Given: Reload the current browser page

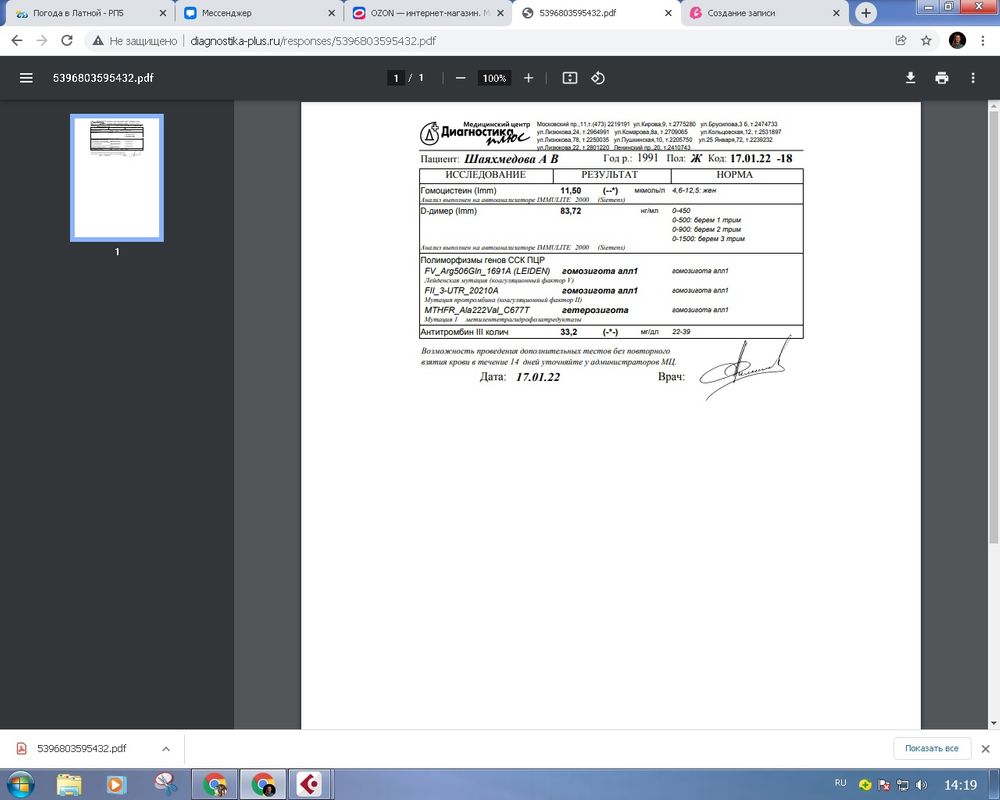Looking at the screenshot, I should (67, 41).
